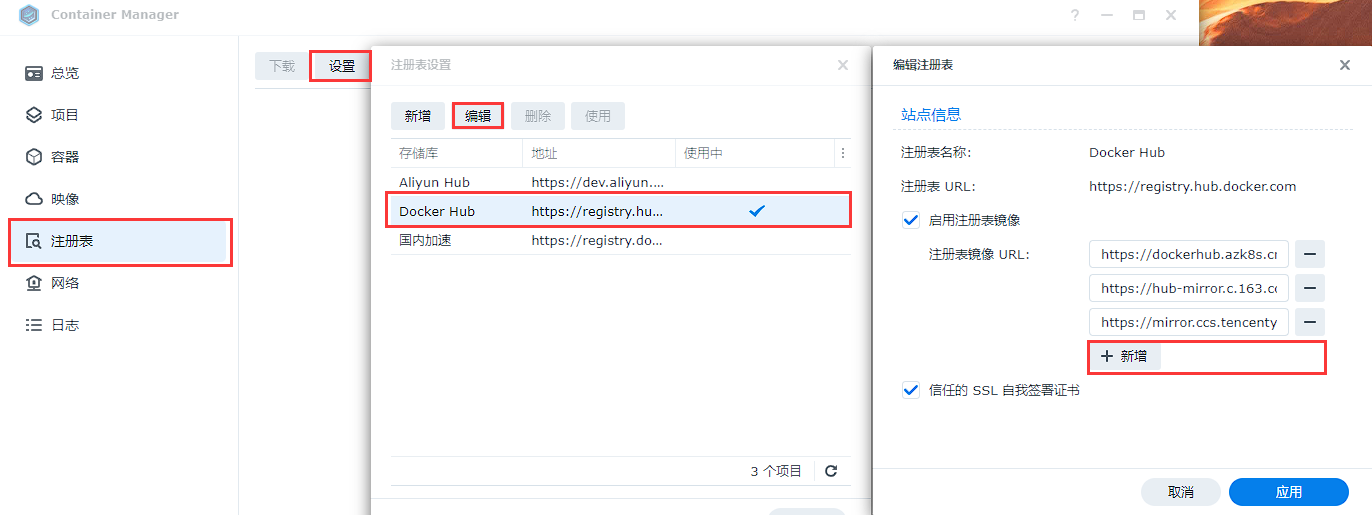Uncheck 启用注册表镜像 checkbox
Viewport: 1372px width, 515px height.
coord(911,220)
